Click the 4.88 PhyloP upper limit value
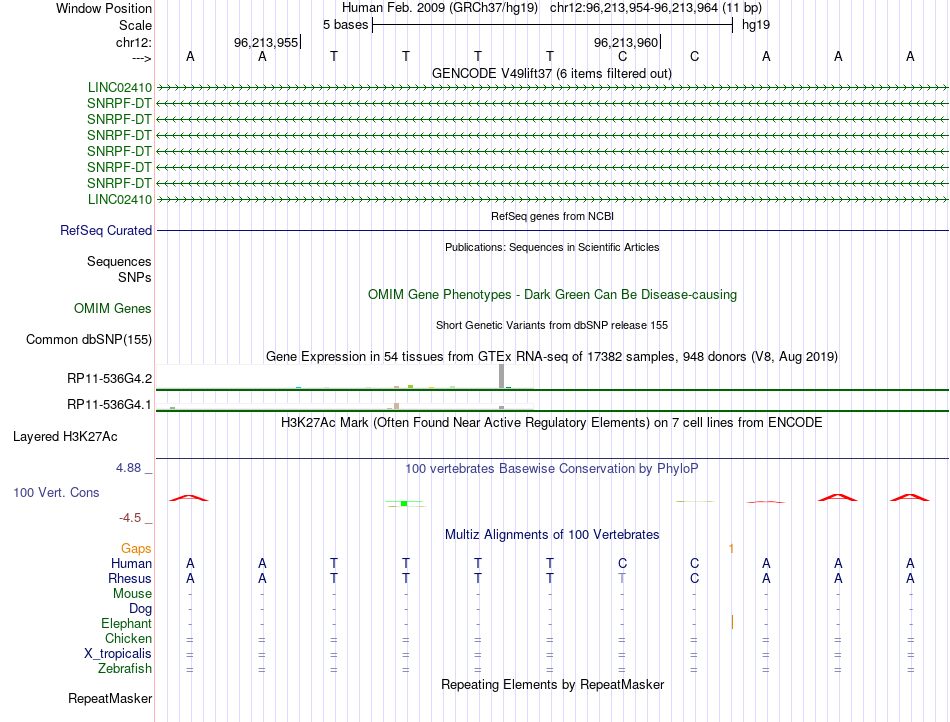This screenshot has height=722, width=950. click(128, 468)
